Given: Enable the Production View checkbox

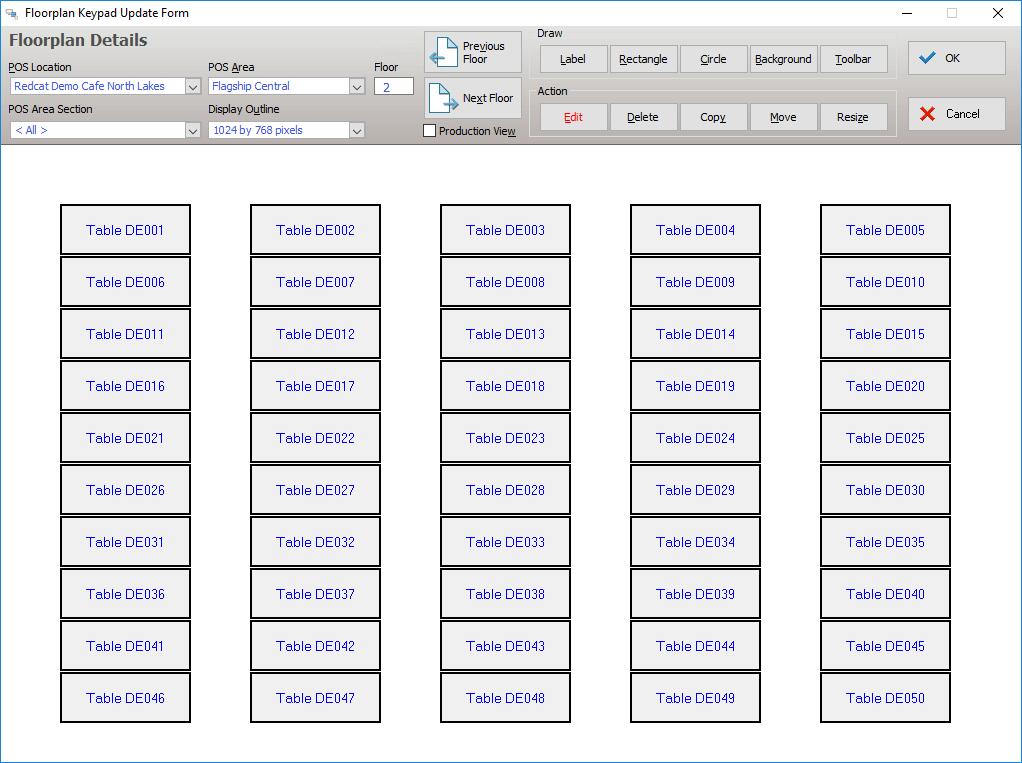Looking at the screenshot, I should click(x=430, y=131).
